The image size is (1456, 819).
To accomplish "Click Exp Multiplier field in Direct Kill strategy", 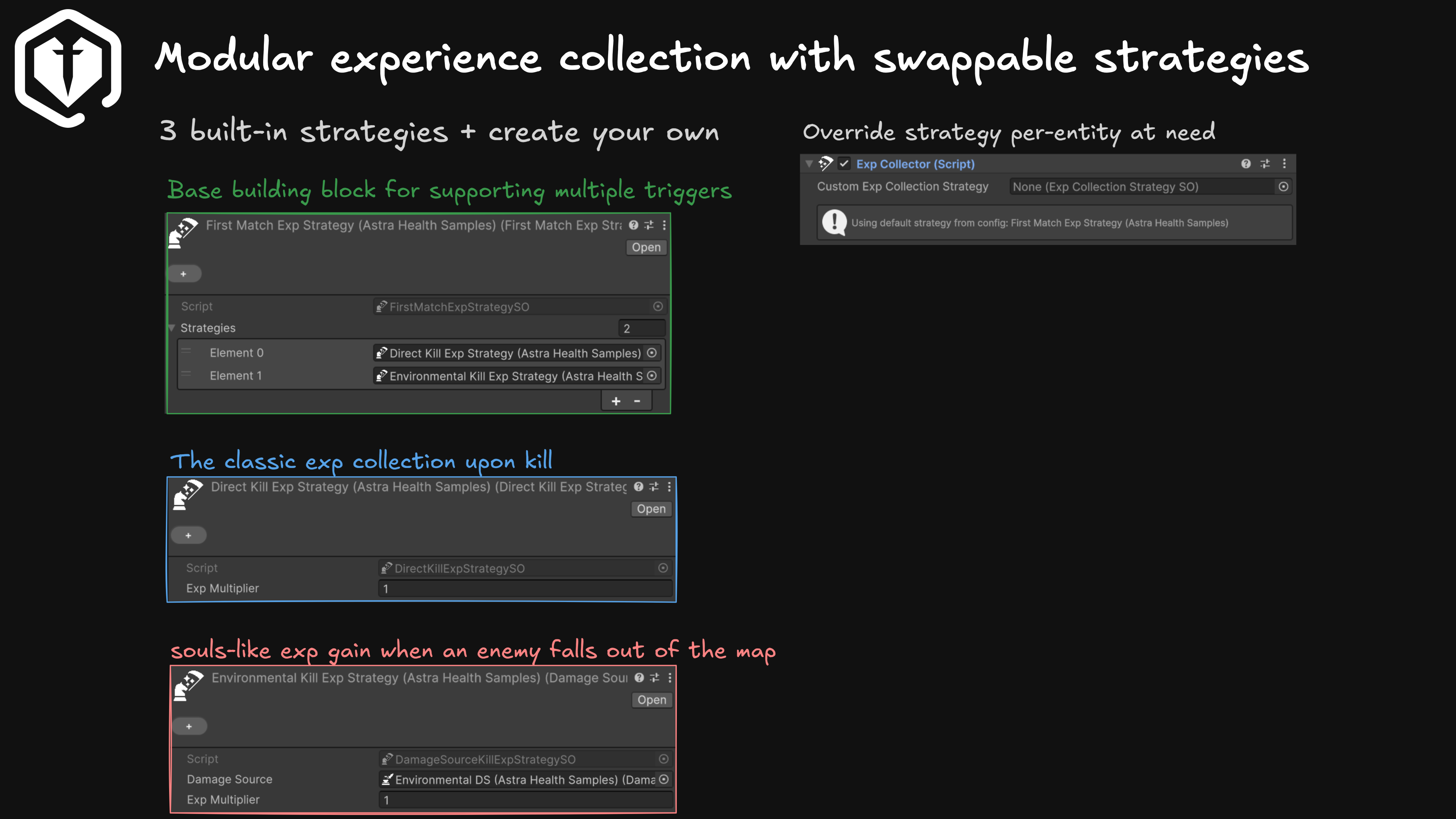I will point(525,588).
